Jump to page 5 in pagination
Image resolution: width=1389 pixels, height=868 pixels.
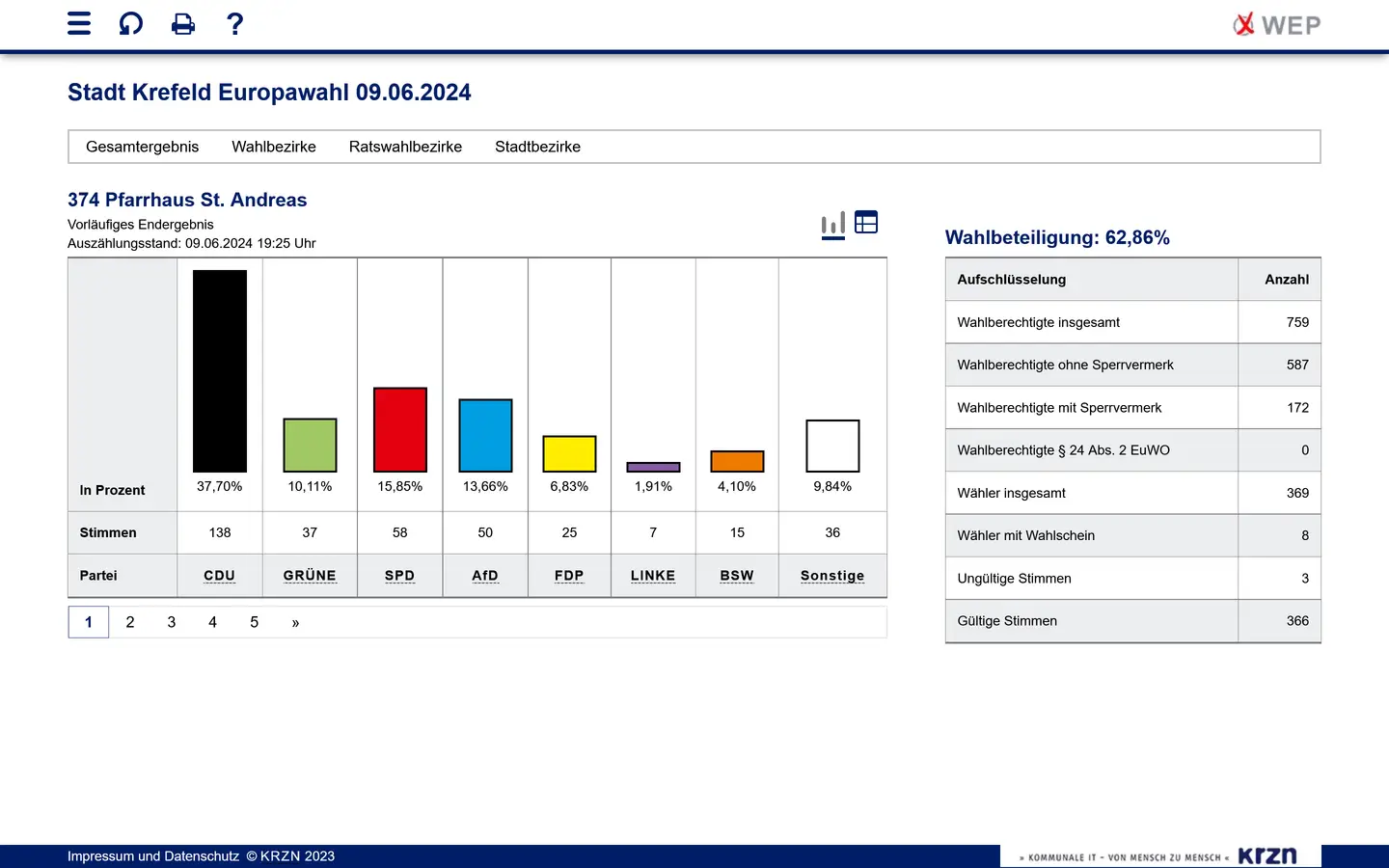click(x=255, y=622)
